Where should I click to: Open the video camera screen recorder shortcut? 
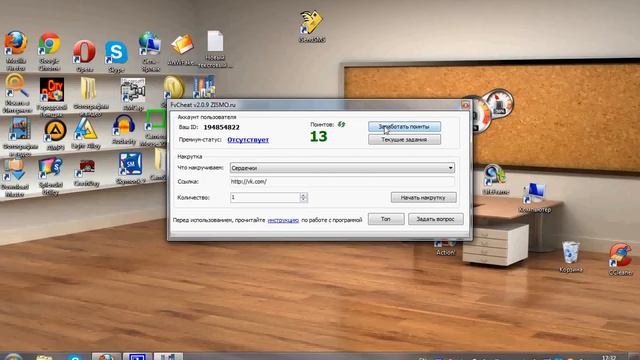coord(133,91)
